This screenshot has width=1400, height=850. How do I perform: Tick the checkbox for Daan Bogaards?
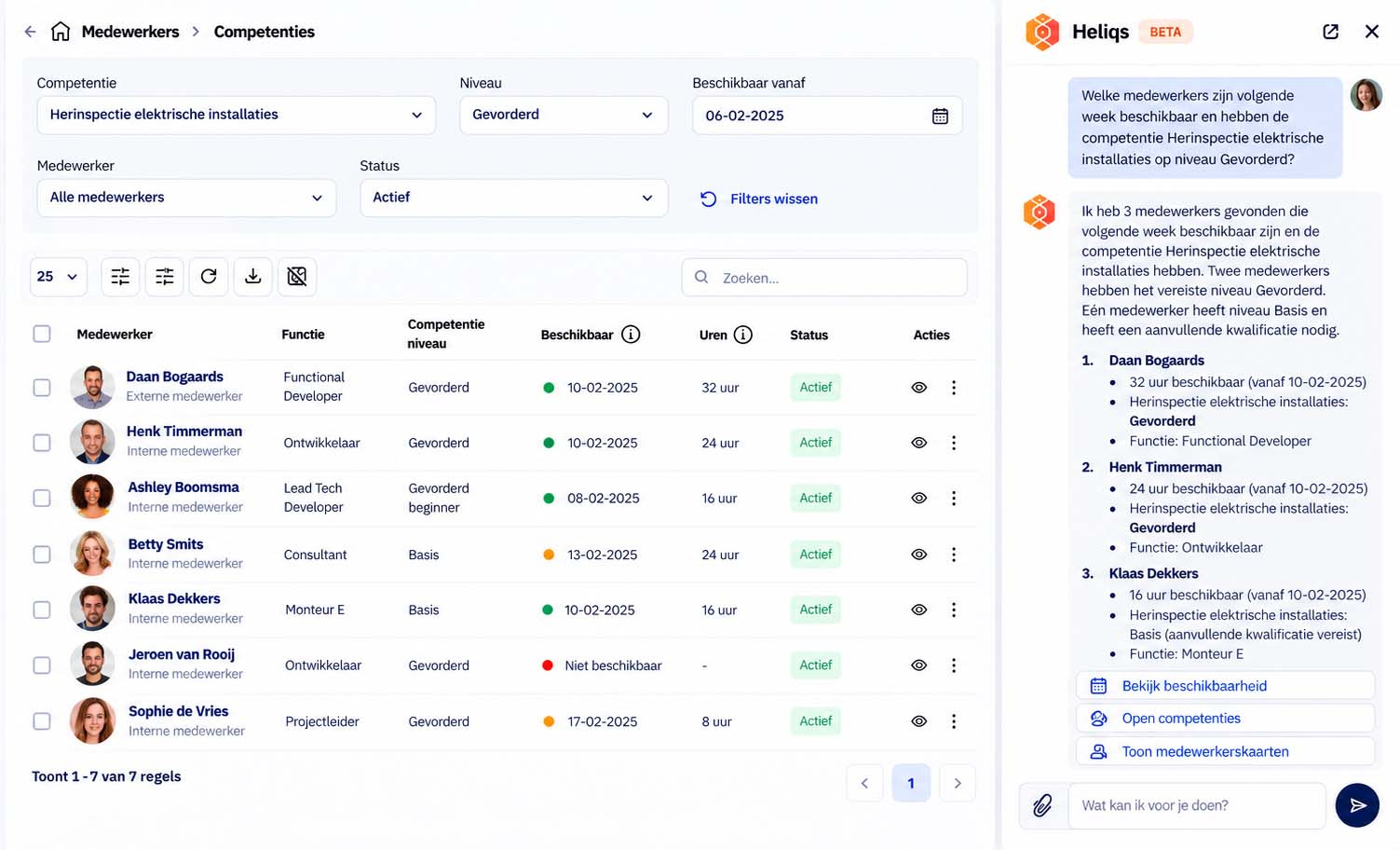(42, 388)
